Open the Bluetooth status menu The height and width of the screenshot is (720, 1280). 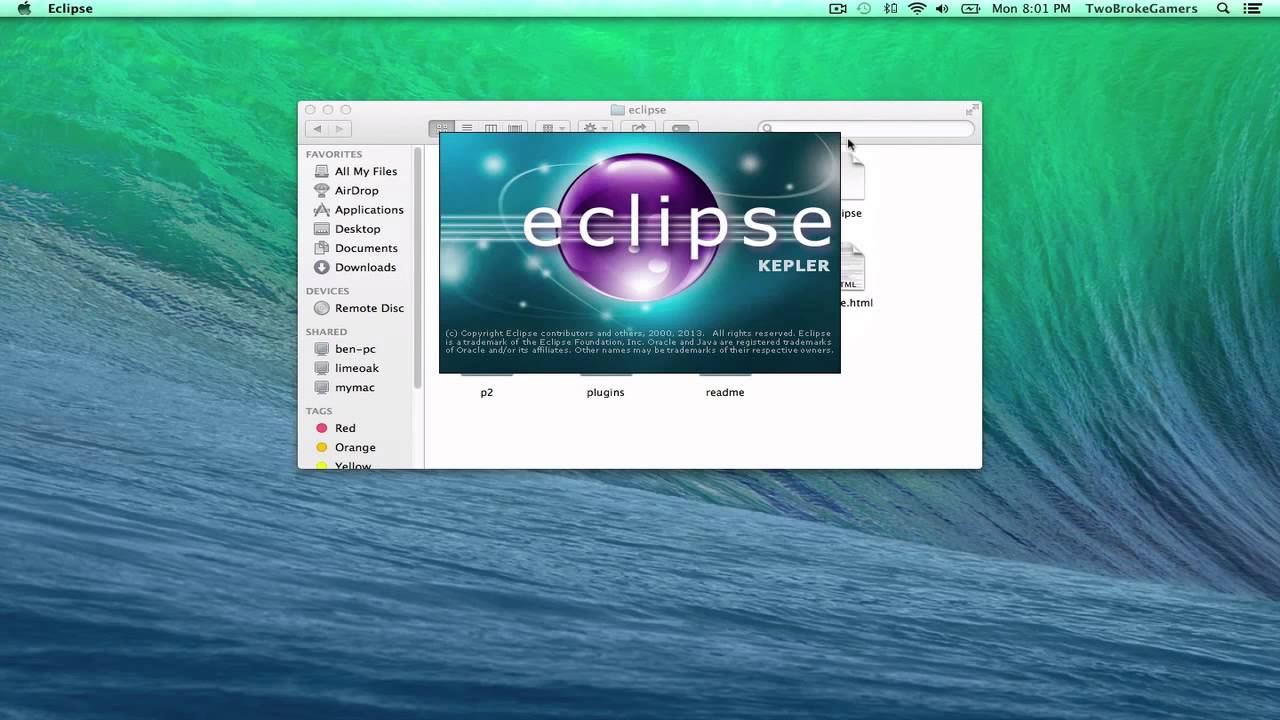(890, 9)
